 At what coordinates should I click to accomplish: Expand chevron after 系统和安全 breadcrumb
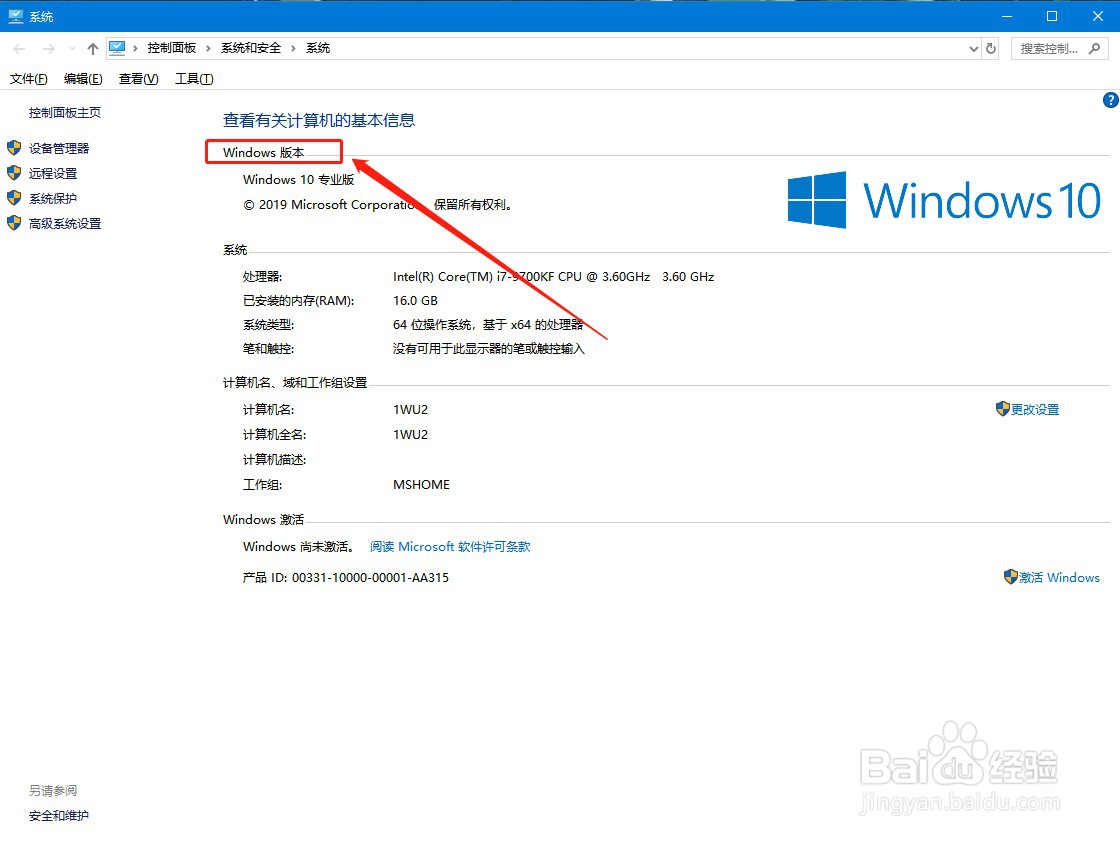[x=293, y=48]
